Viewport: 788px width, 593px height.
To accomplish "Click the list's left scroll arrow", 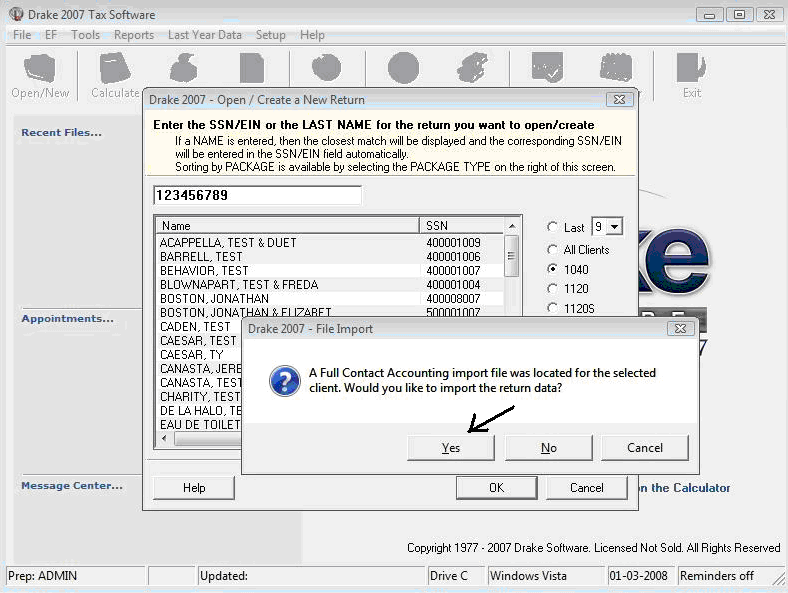I will tap(164, 438).
